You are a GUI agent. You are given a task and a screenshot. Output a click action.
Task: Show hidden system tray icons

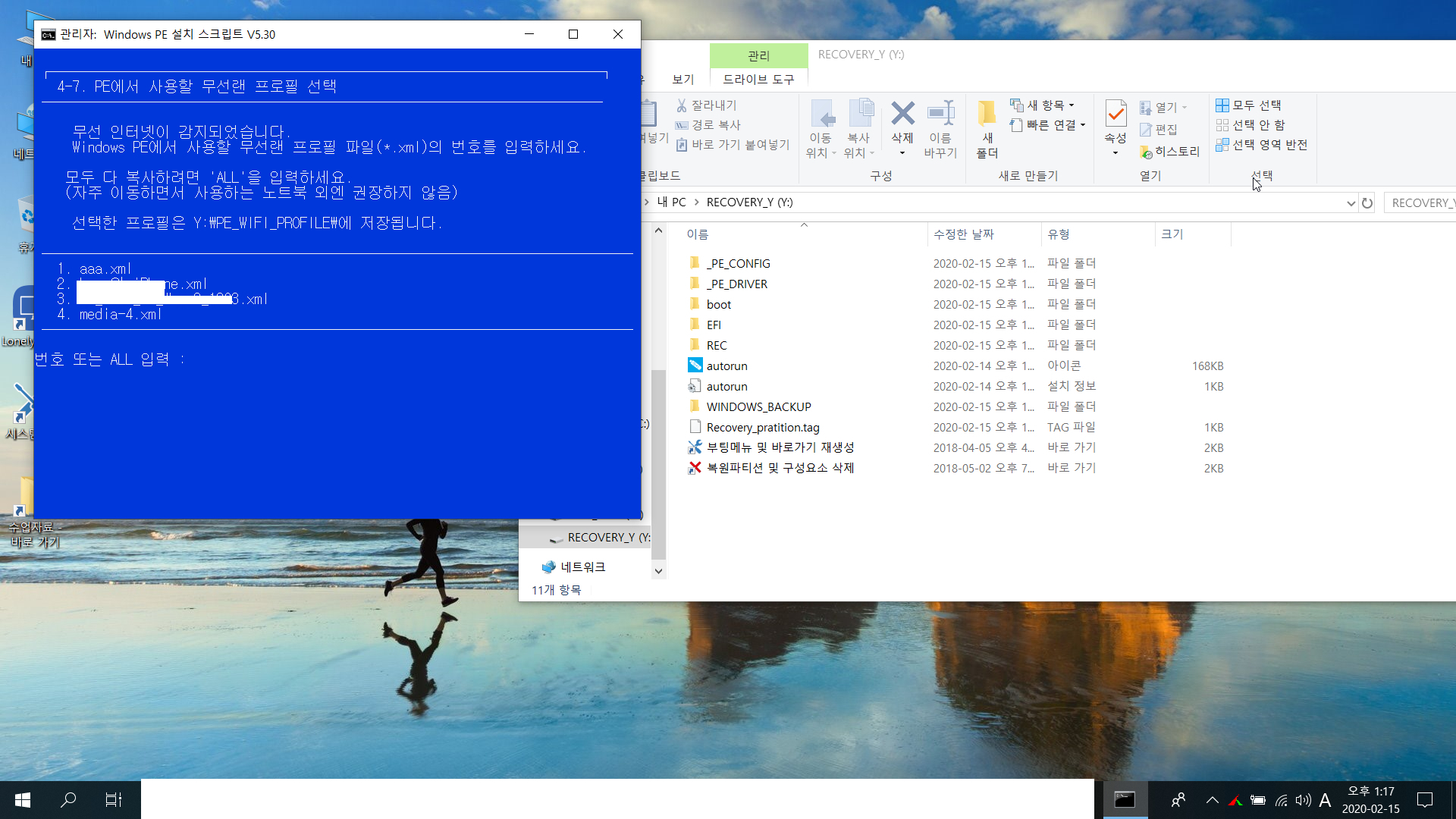pyautogui.click(x=1212, y=800)
